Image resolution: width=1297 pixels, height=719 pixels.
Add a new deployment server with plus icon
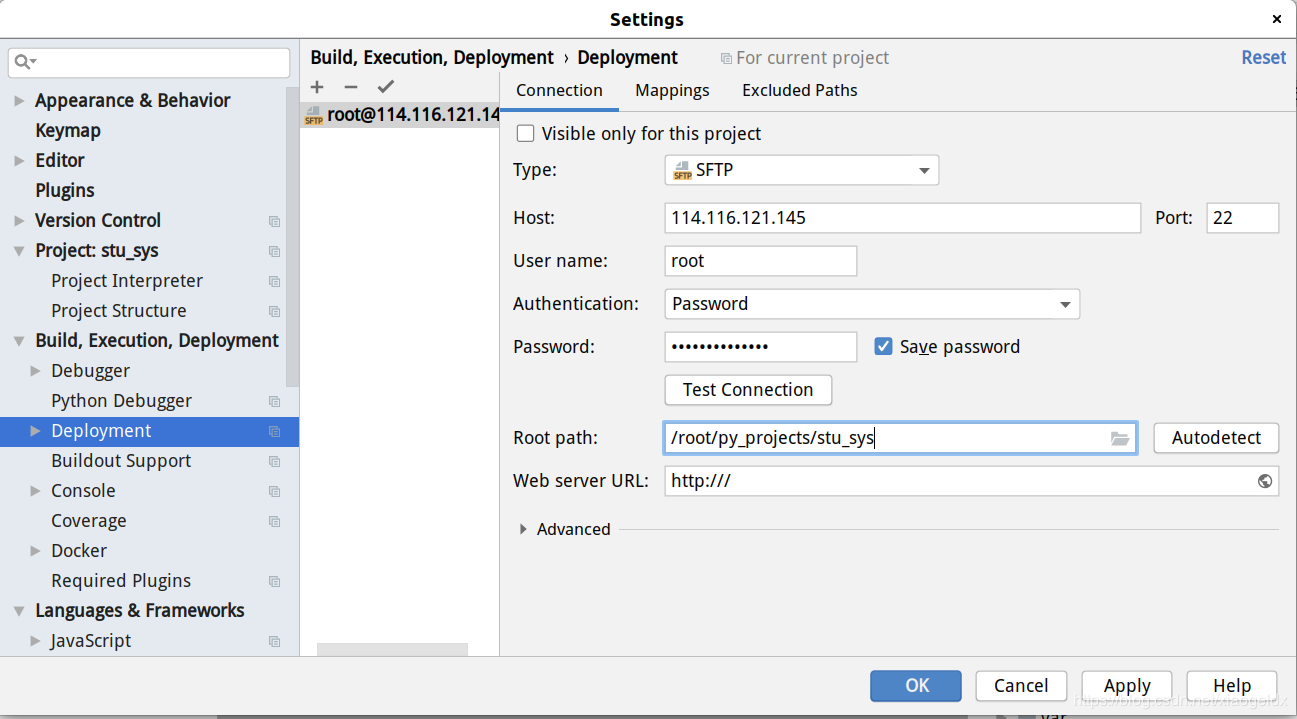pos(317,87)
